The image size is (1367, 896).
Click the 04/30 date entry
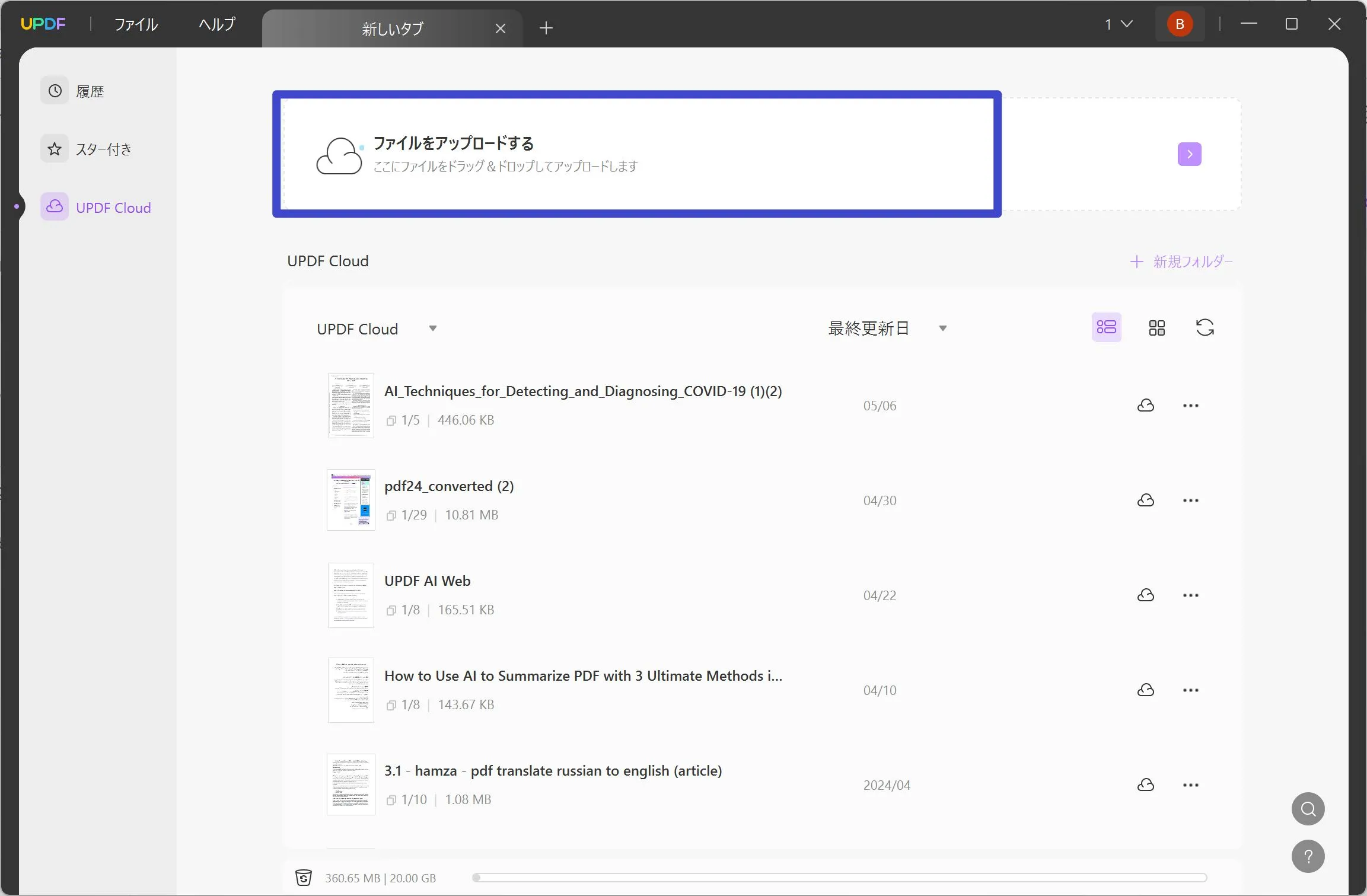[880, 500]
